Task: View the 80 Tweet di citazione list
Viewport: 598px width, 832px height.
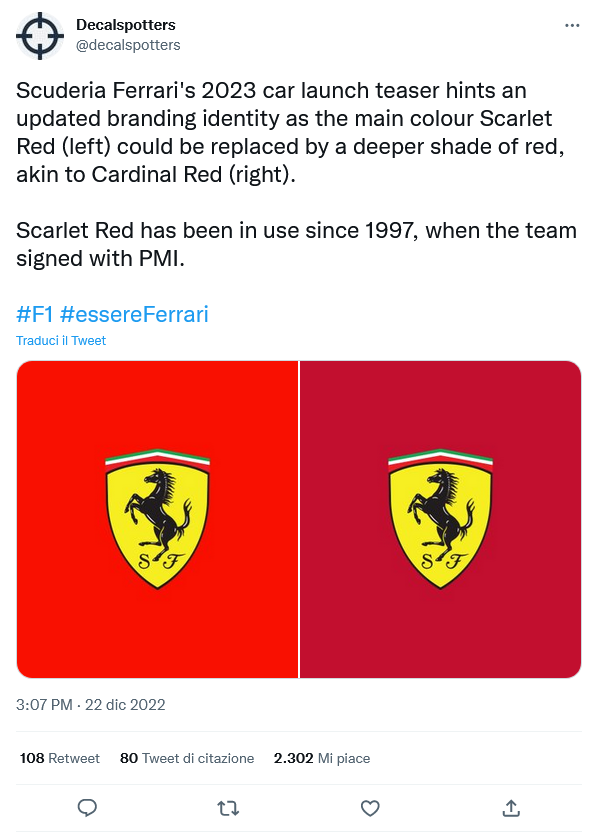Action: click(x=187, y=758)
